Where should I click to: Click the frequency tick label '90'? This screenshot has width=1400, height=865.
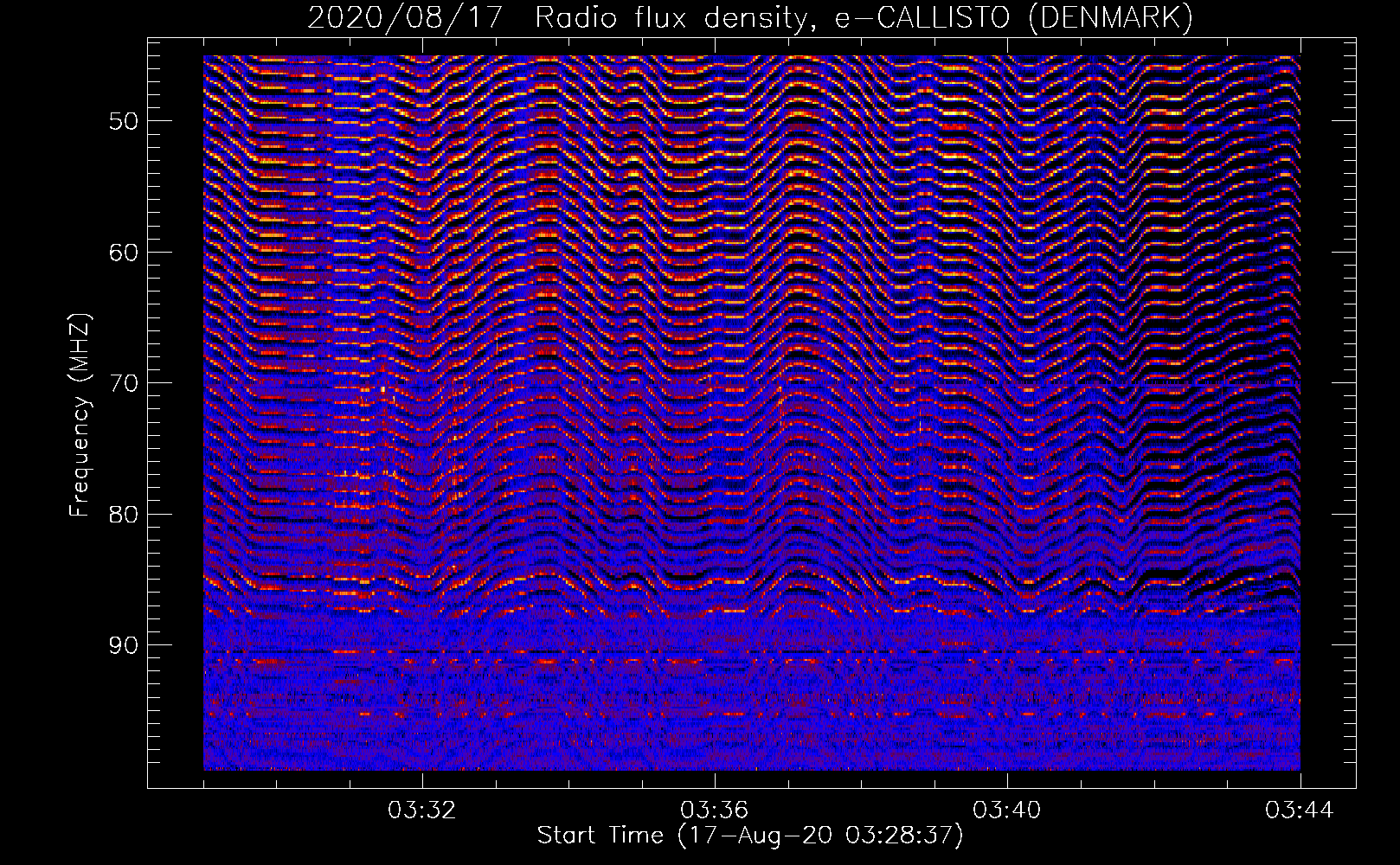[123, 645]
